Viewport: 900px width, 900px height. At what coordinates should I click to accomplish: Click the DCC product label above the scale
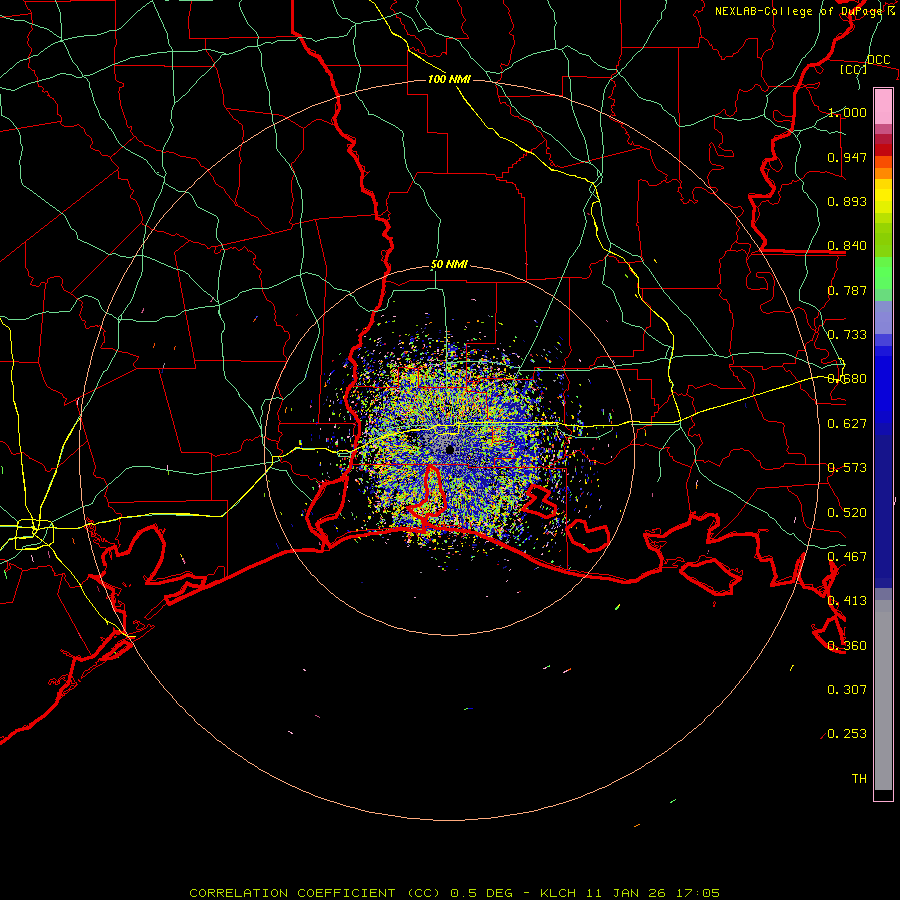[878, 60]
